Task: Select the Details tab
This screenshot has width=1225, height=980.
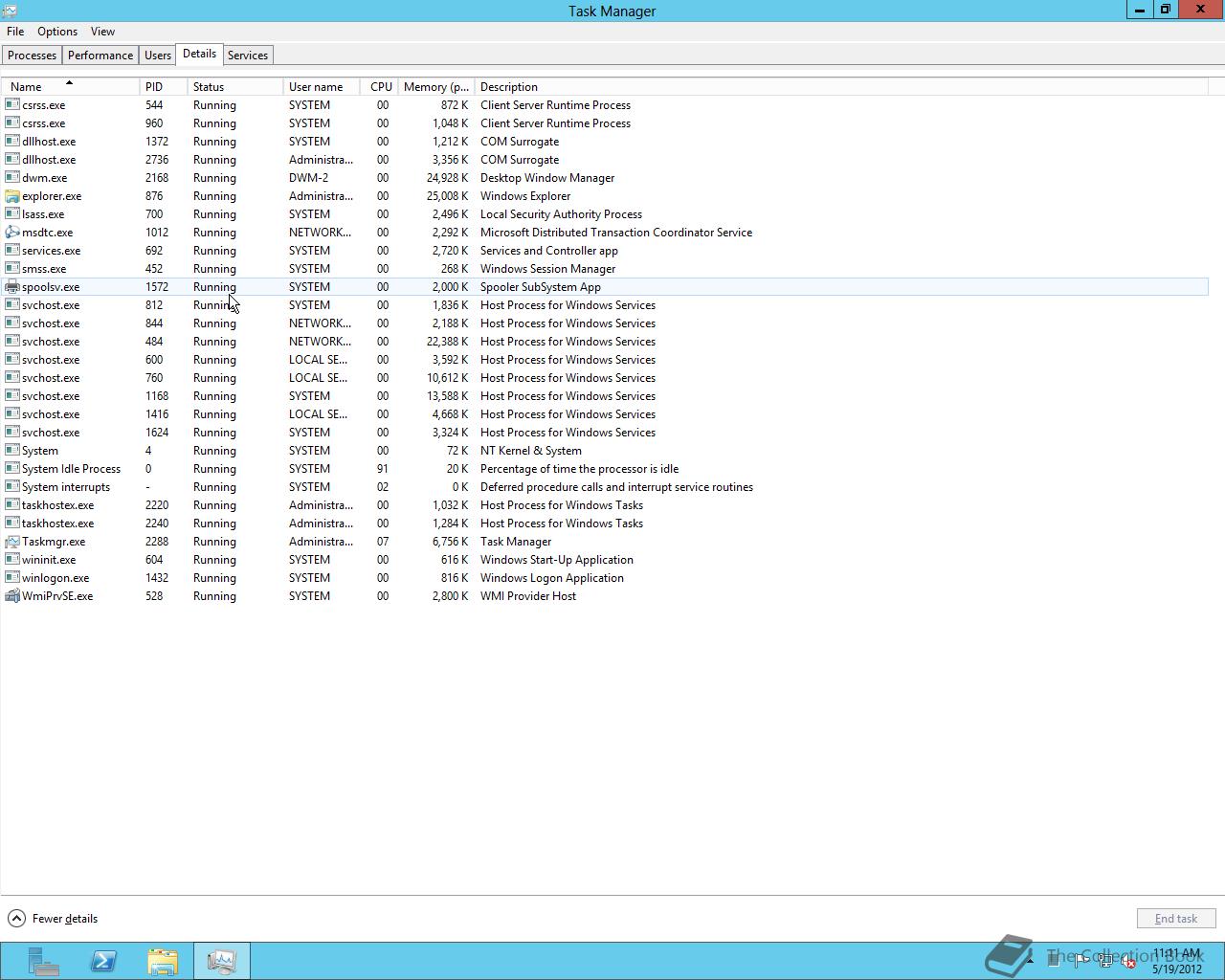Action: [x=199, y=54]
